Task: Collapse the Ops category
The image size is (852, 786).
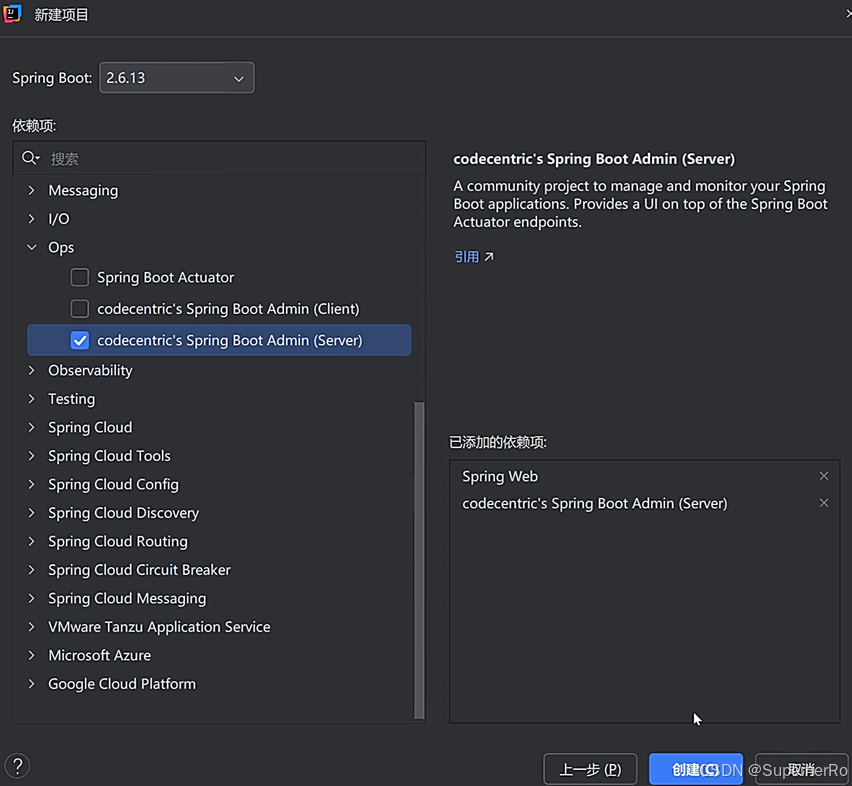Action: point(32,247)
